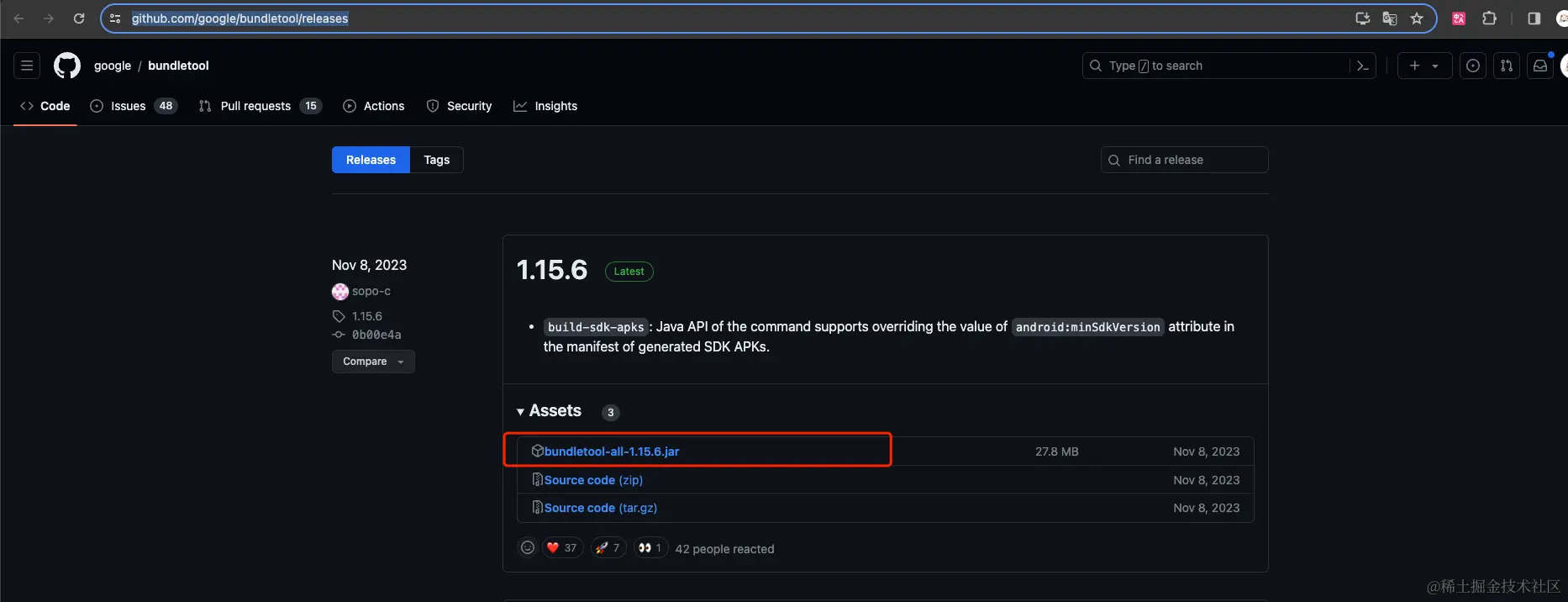Open the Security tab
The height and width of the screenshot is (602, 1568).
click(x=459, y=106)
